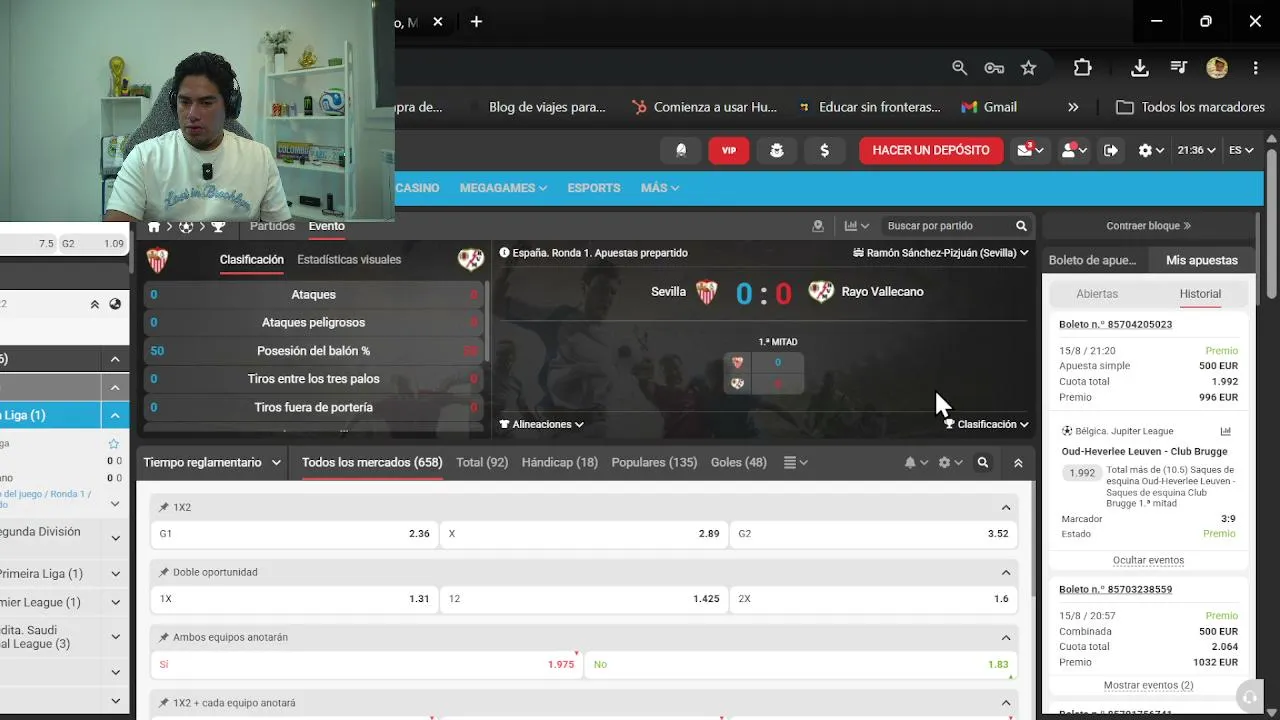
Task: Open the markets list view menu
Action: [796, 463]
